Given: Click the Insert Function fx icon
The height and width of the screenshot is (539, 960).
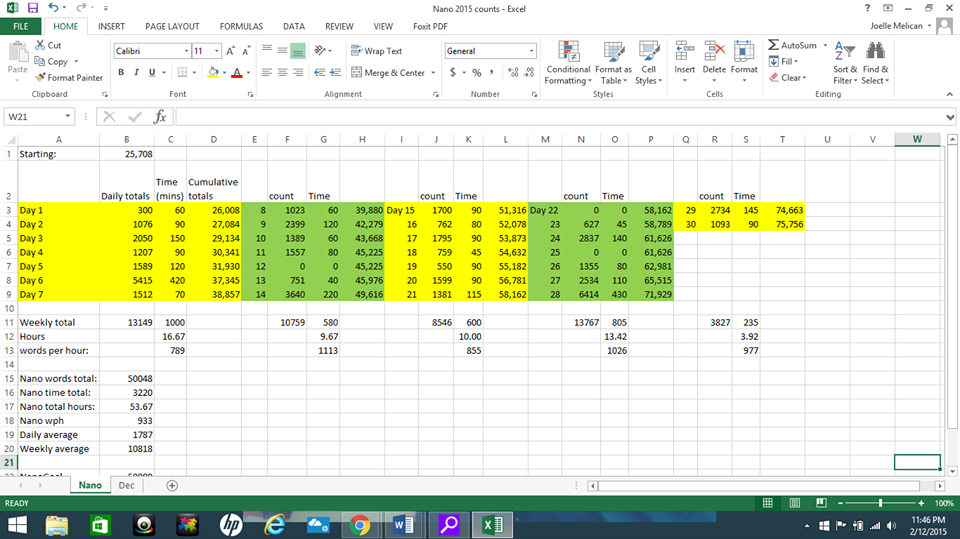Looking at the screenshot, I should (159, 117).
